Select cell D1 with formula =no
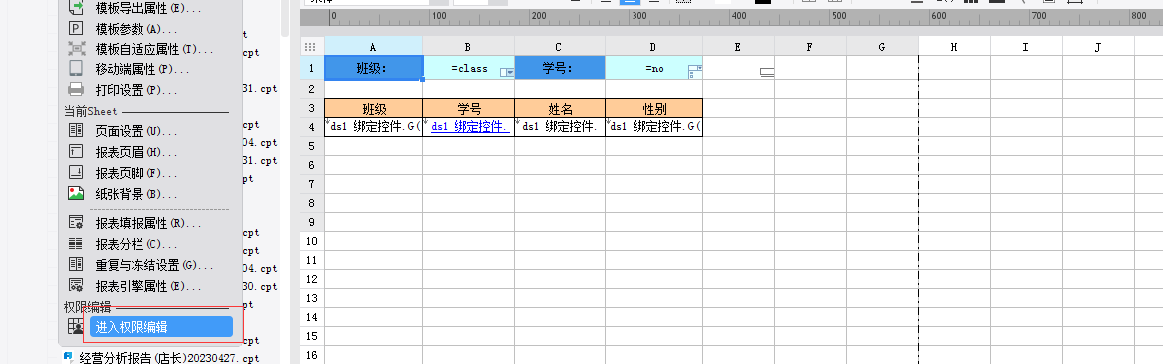This screenshot has height=364, width=1163. [x=654, y=68]
